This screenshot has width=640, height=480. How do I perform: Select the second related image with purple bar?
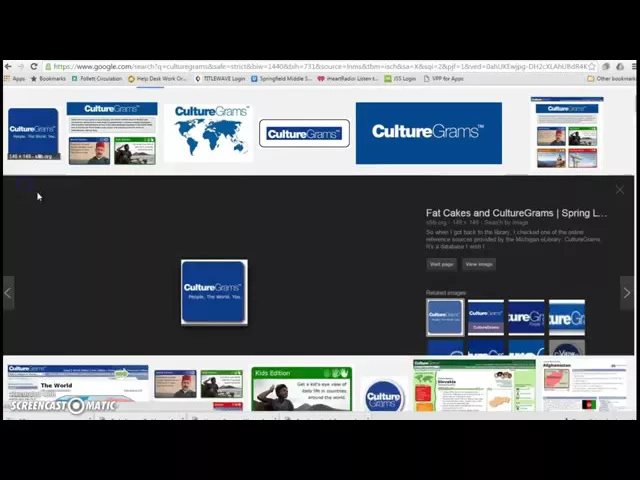point(486,317)
